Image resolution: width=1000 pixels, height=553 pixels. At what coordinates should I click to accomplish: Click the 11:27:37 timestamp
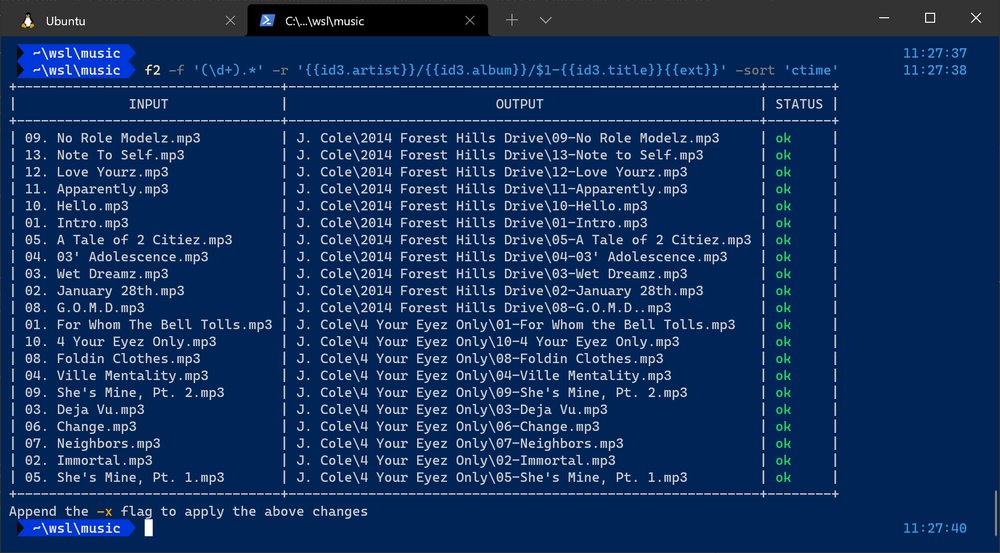[x=935, y=53]
